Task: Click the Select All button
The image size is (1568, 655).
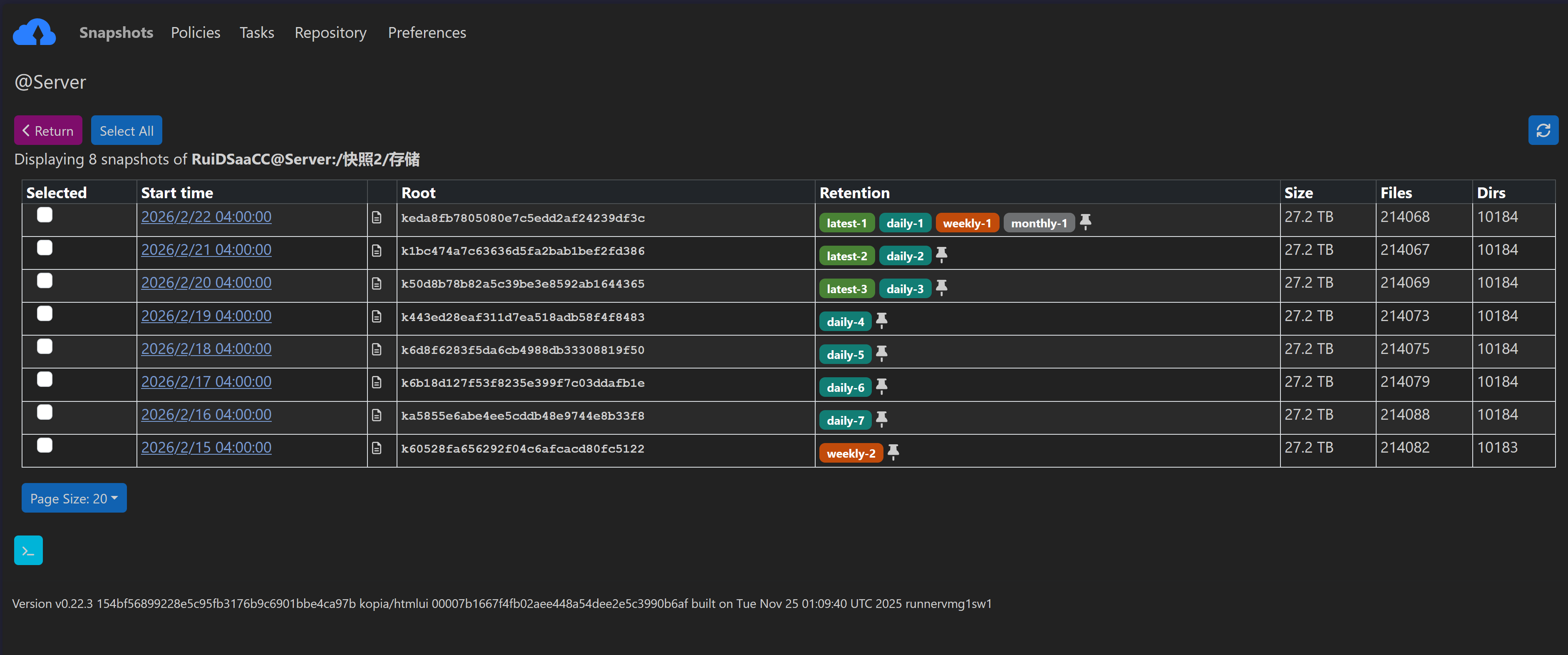Action: [126, 130]
